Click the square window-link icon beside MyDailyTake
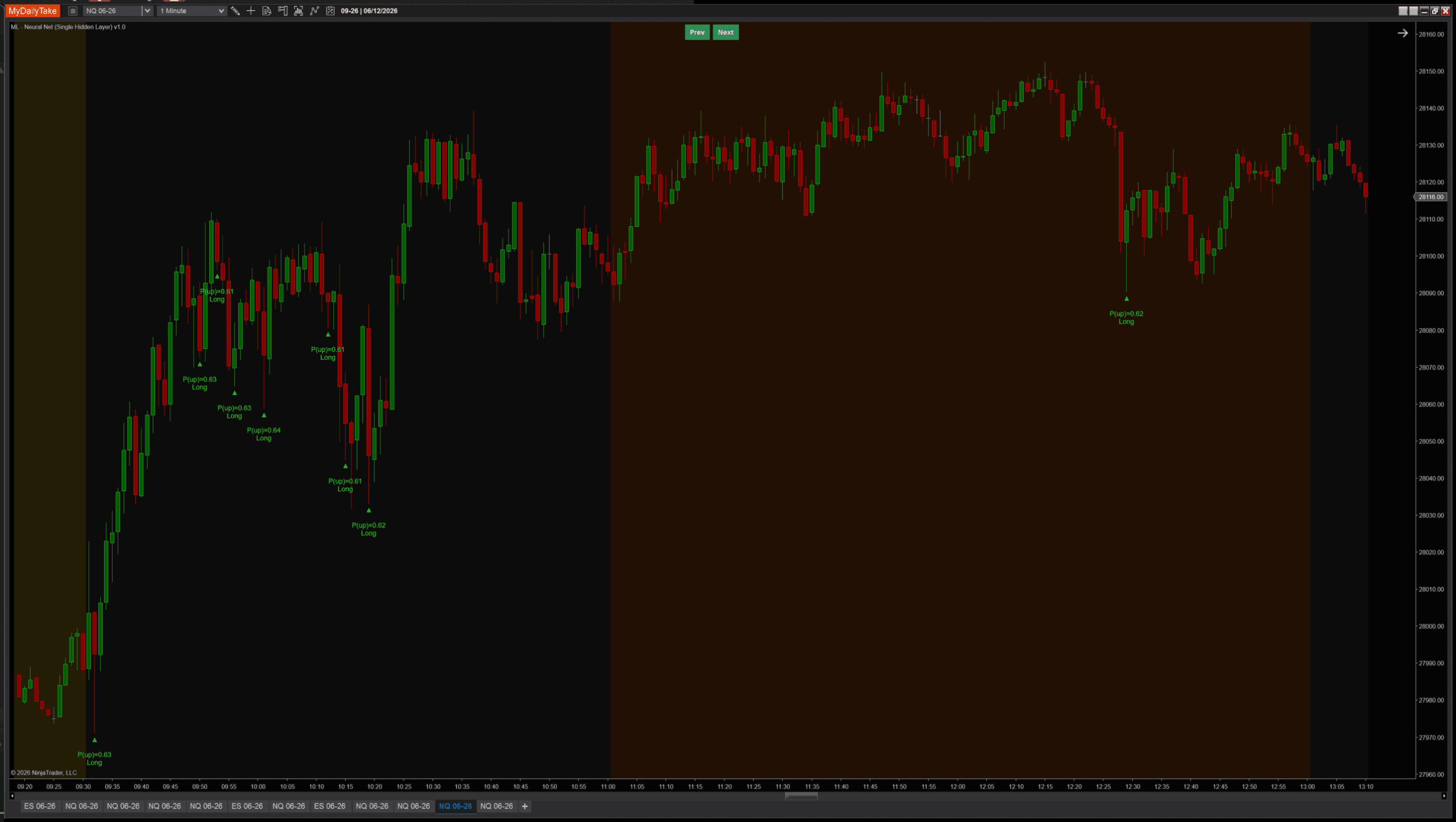The width and height of the screenshot is (1456, 822). (x=73, y=11)
